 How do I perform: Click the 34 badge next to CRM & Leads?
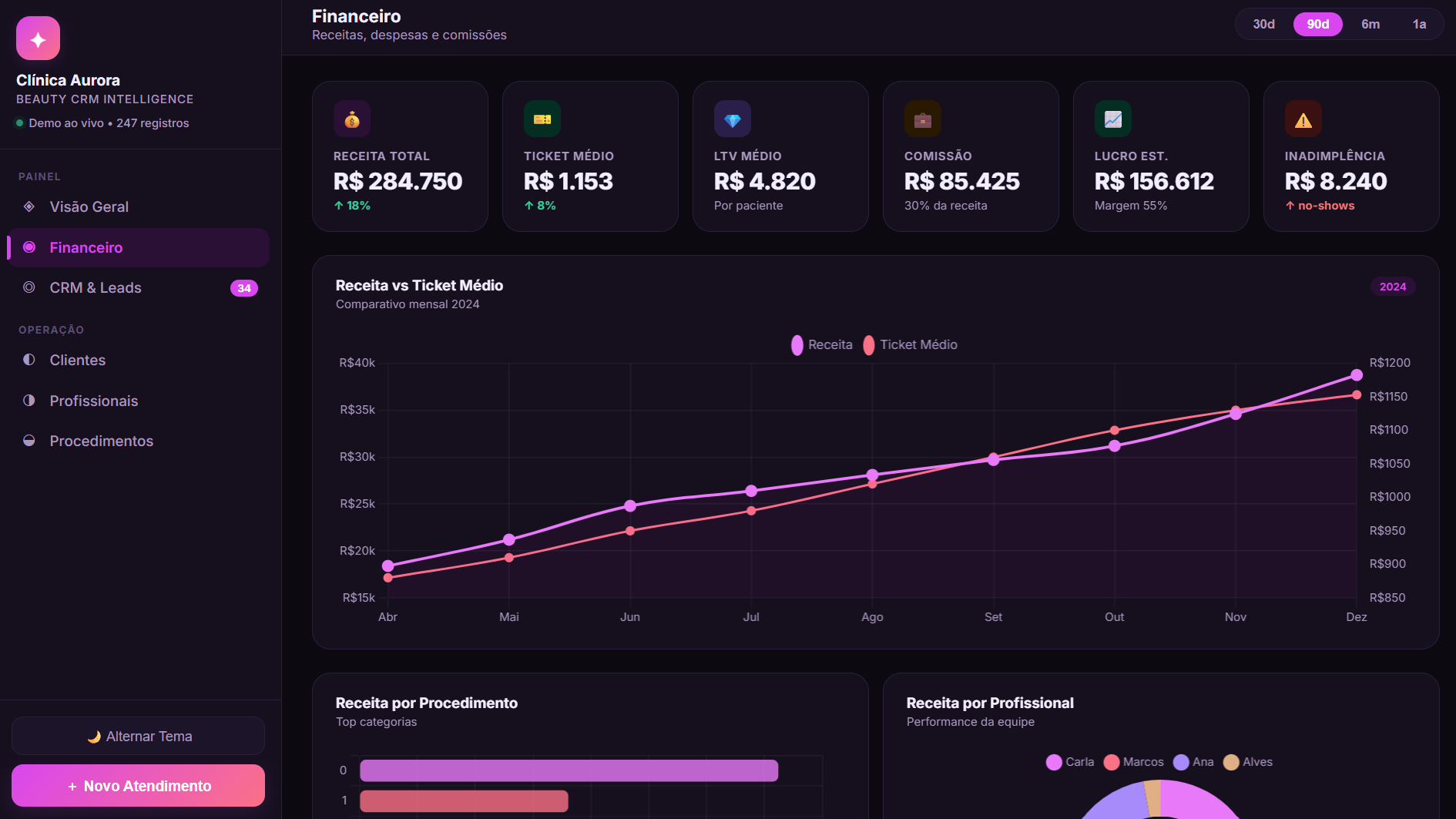[244, 288]
